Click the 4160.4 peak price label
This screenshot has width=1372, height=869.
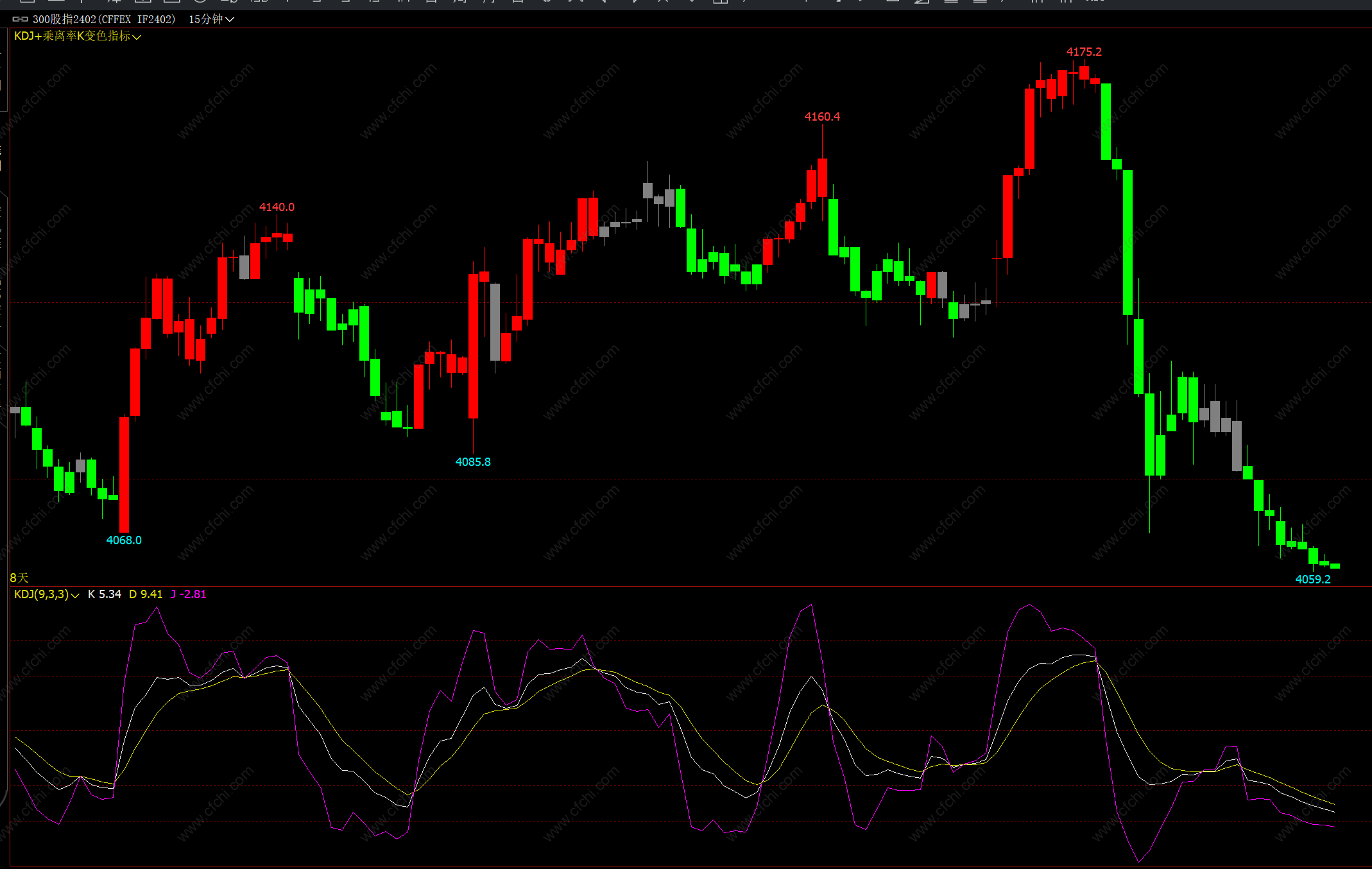tap(822, 117)
